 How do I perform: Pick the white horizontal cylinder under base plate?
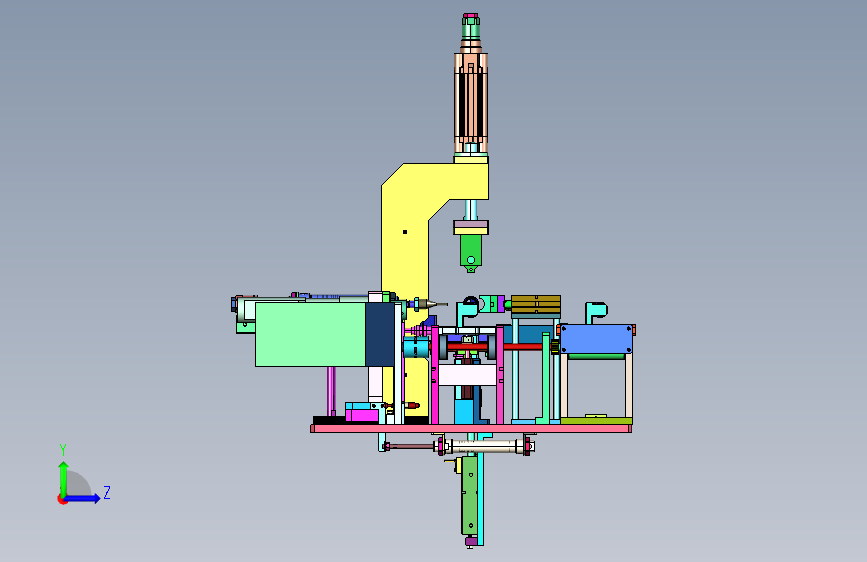coord(484,446)
